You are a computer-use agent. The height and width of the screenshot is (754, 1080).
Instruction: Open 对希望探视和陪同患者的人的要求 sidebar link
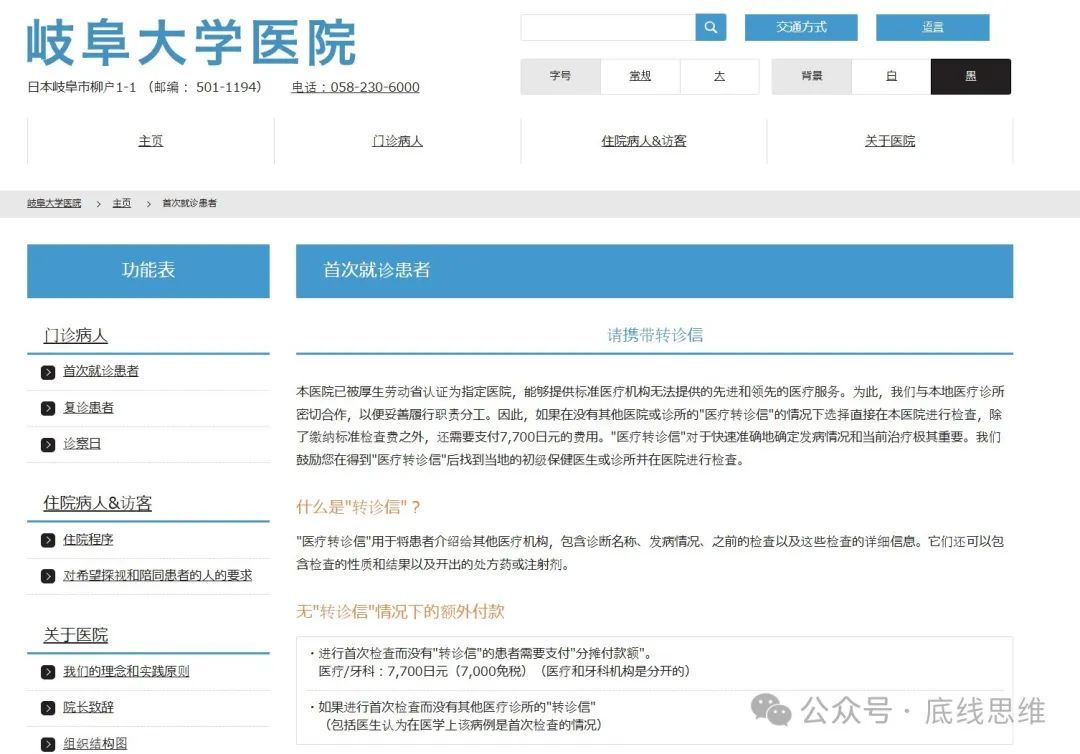tap(157, 575)
